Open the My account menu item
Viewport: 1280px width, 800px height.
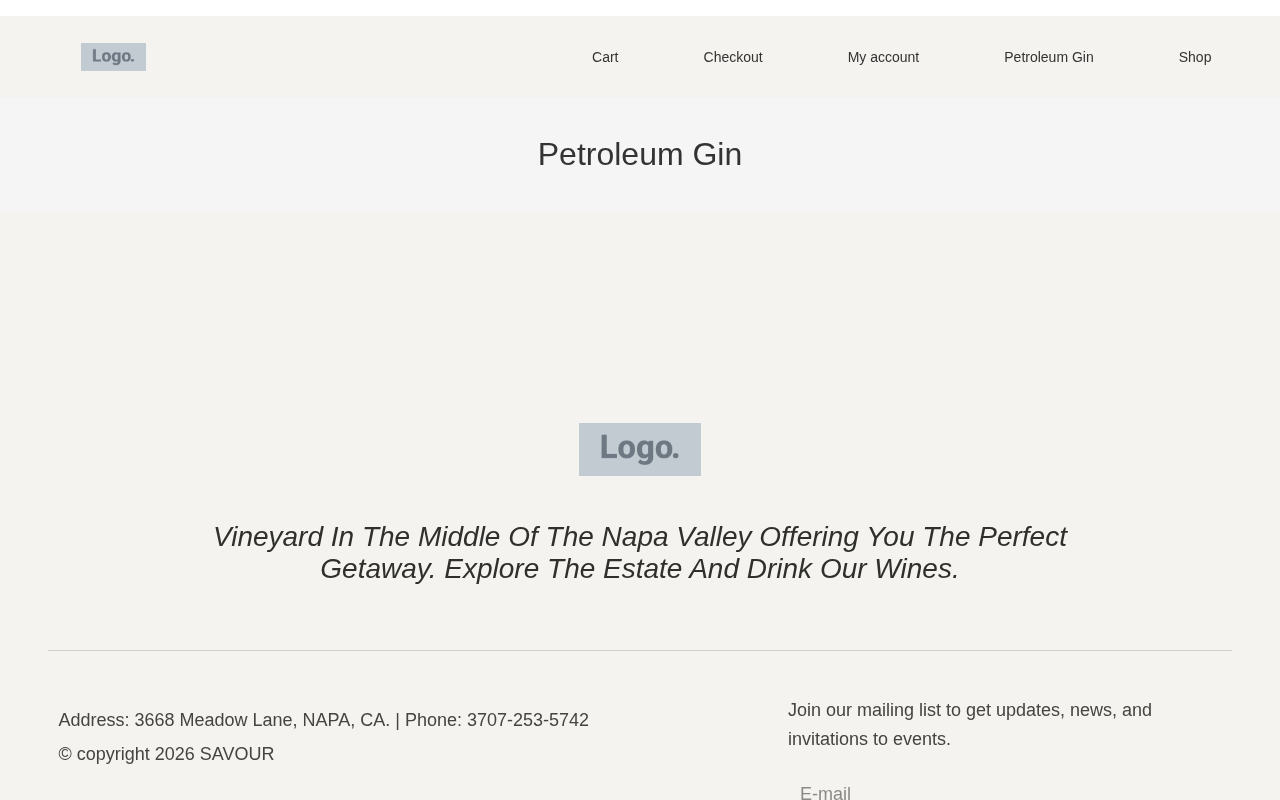883,57
